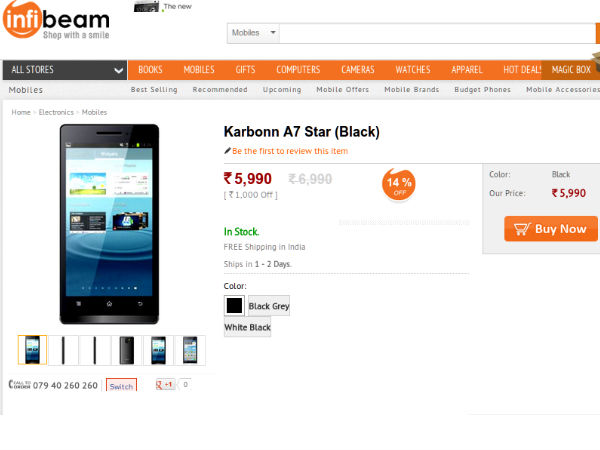Choose the Black Grey color option

click(x=269, y=306)
